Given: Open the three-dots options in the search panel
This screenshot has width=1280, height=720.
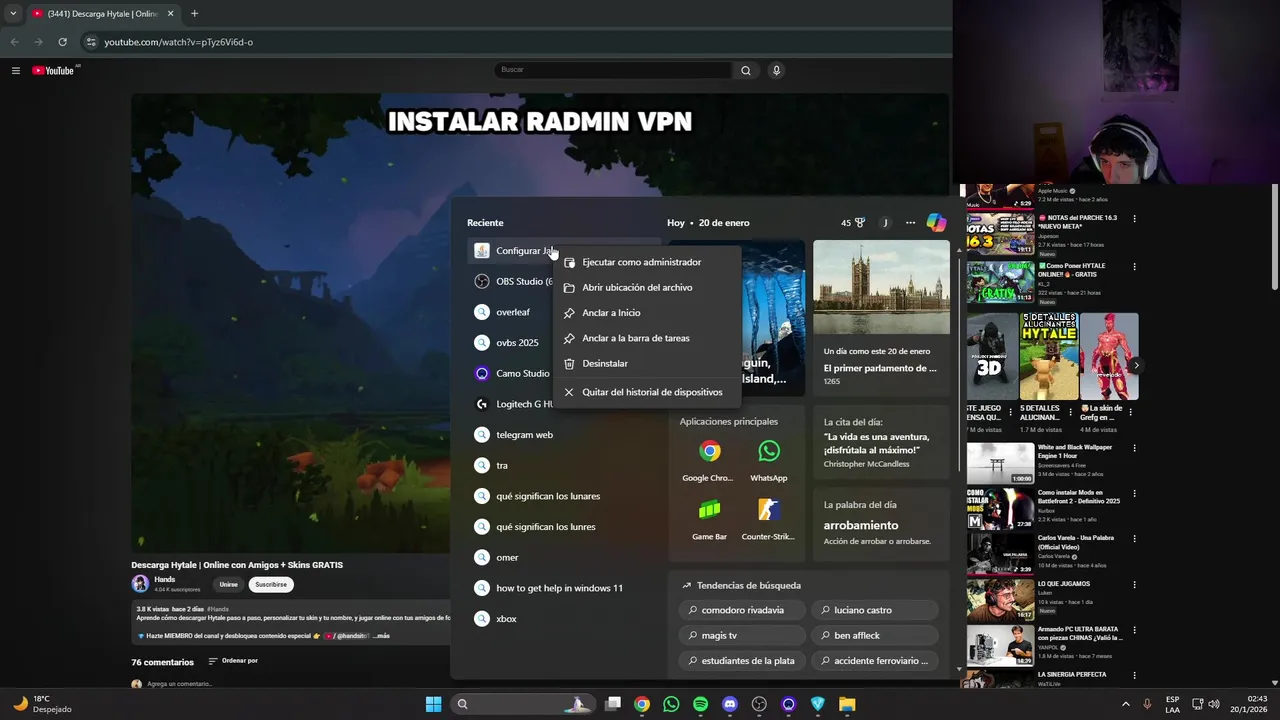Looking at the screenshot, I should (x=910, y=223).
